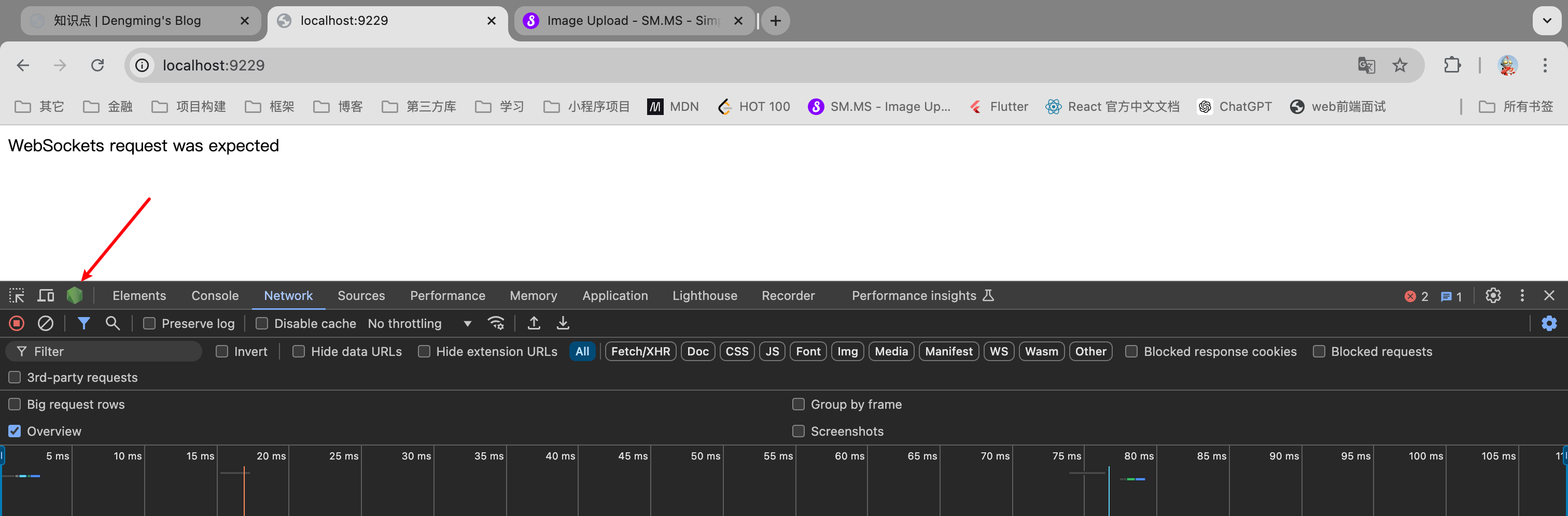The width and height of the screenshot is (1568, 516).
Task: Toggle 3rd-party requests checkbox
Action: [x=15, y=377]
